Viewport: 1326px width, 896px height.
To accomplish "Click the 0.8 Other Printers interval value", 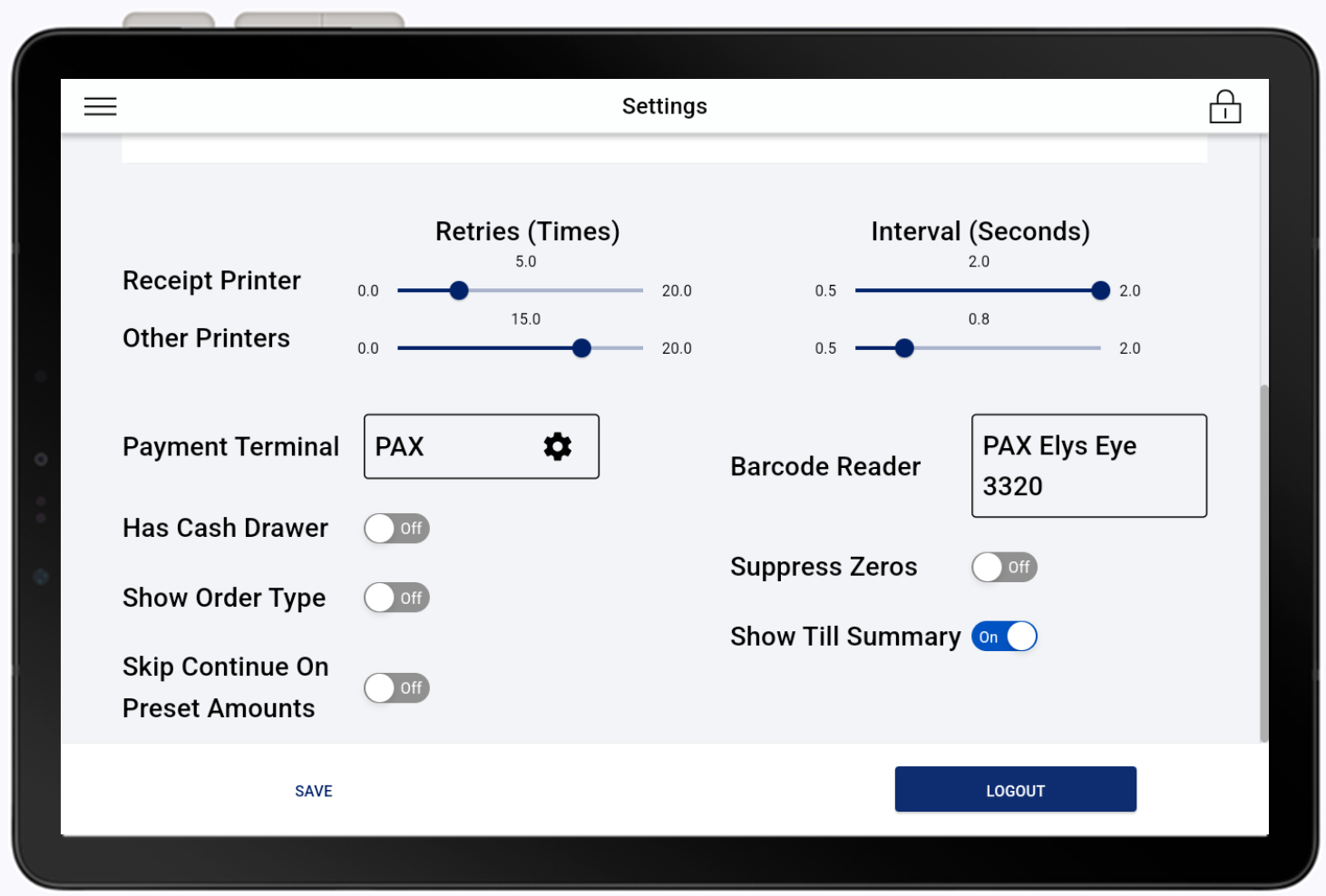I will pyautogui.click(x=979, y=319).
